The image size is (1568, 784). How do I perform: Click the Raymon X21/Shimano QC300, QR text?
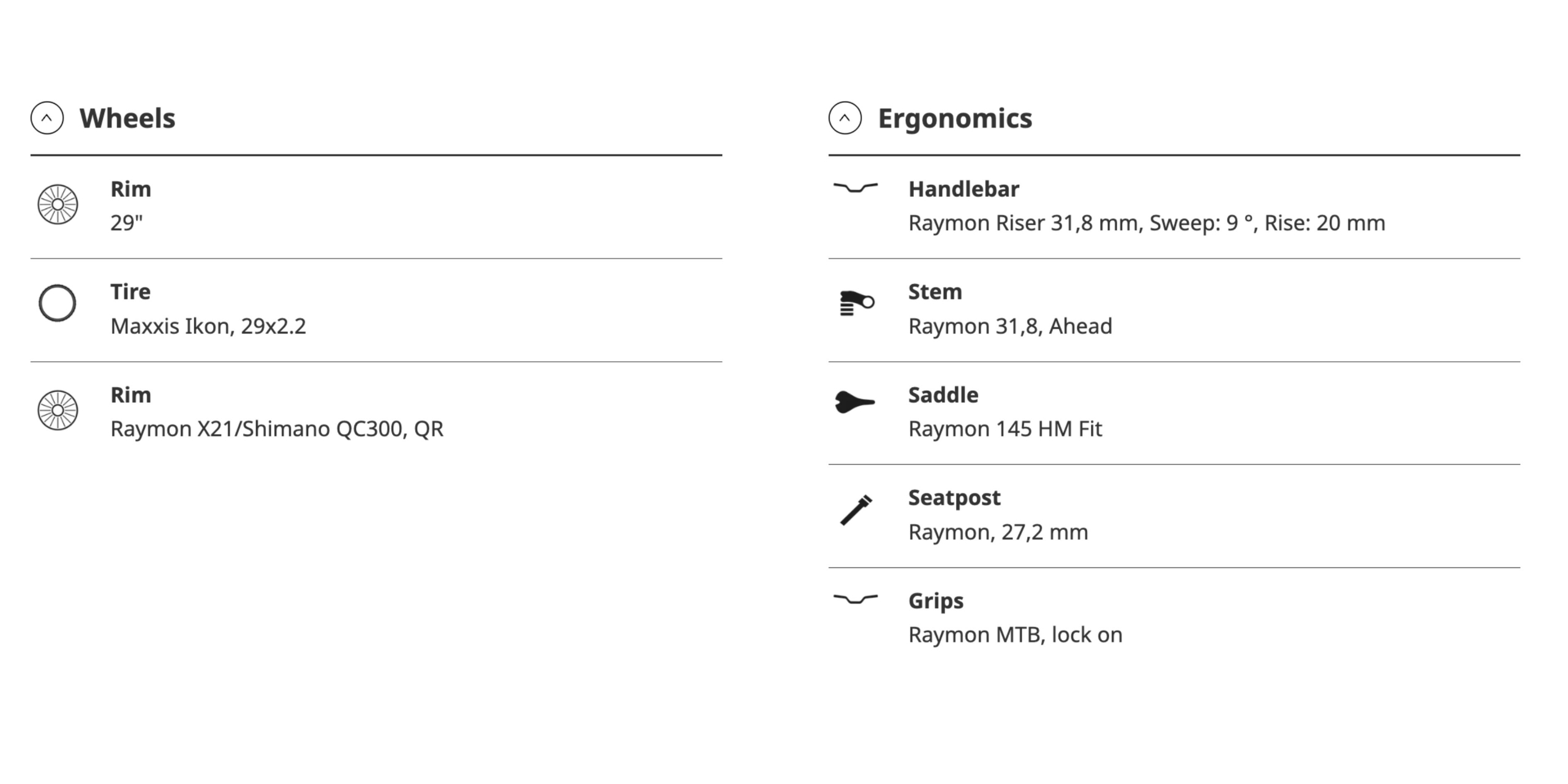[277, 429]
